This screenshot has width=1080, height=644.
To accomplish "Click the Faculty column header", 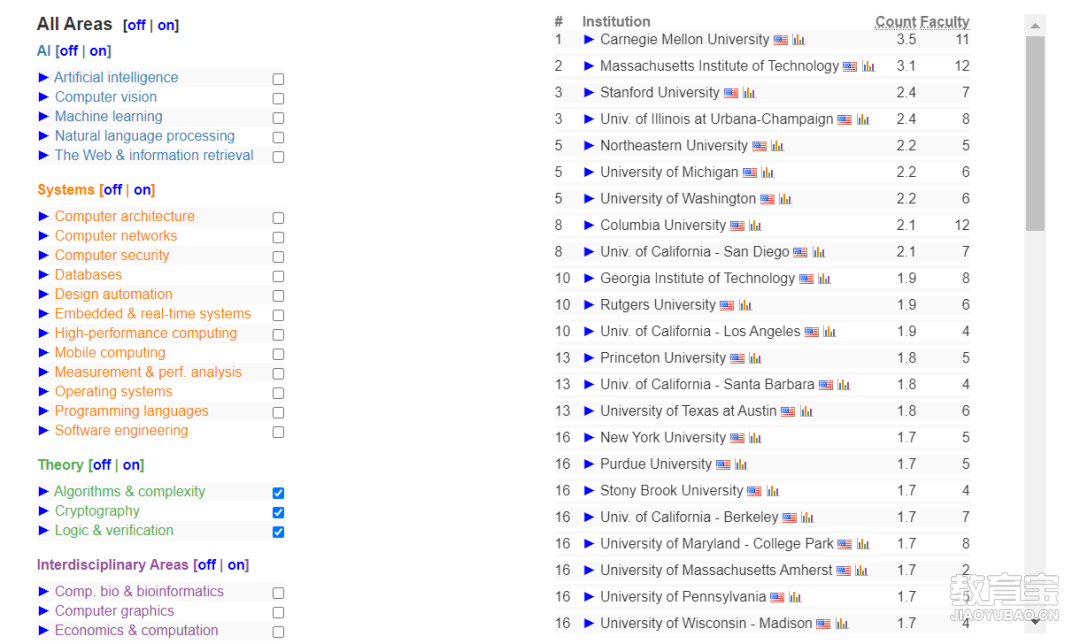I will coord(946,22).
